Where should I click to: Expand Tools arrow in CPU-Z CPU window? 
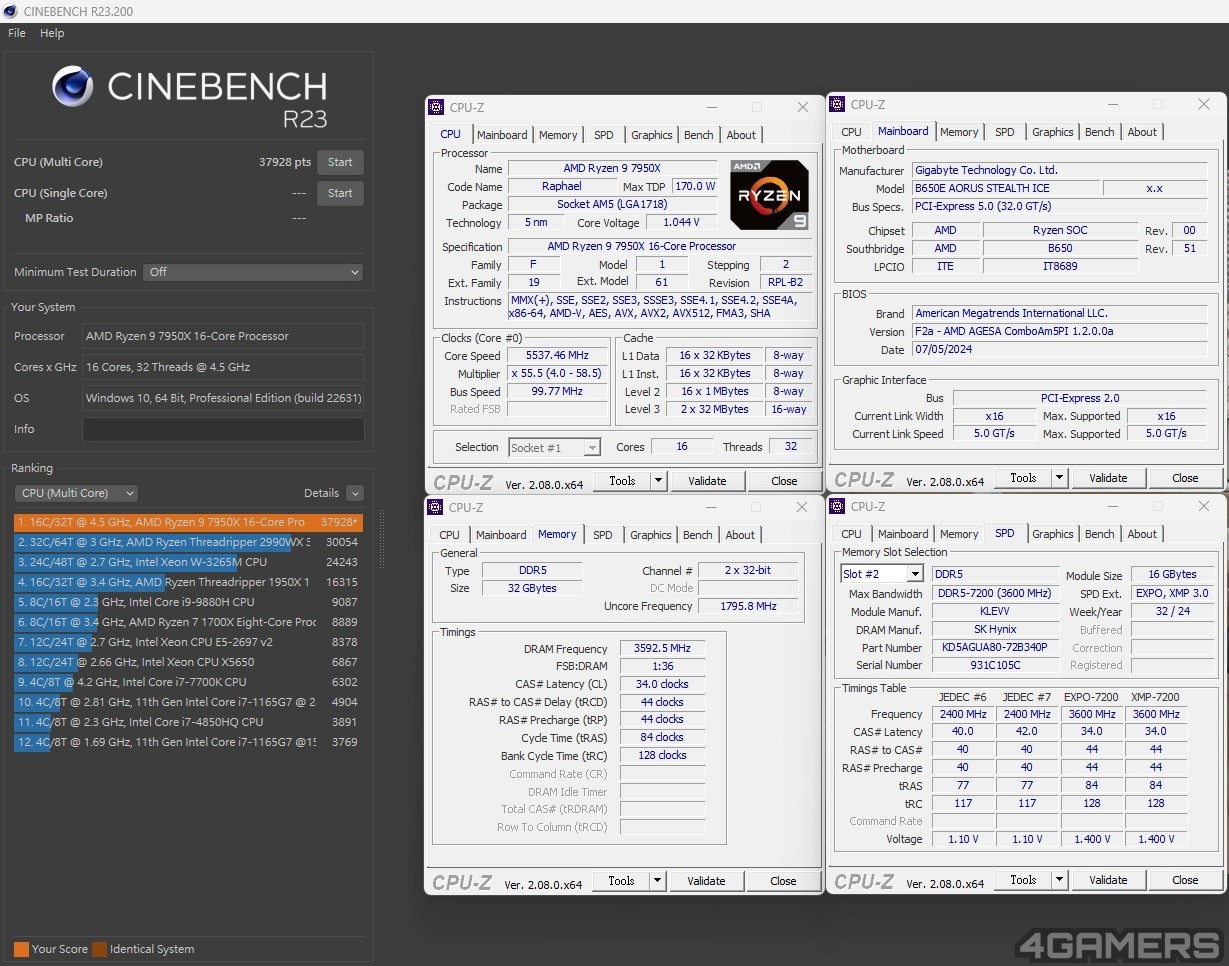[x=658, y=481]
